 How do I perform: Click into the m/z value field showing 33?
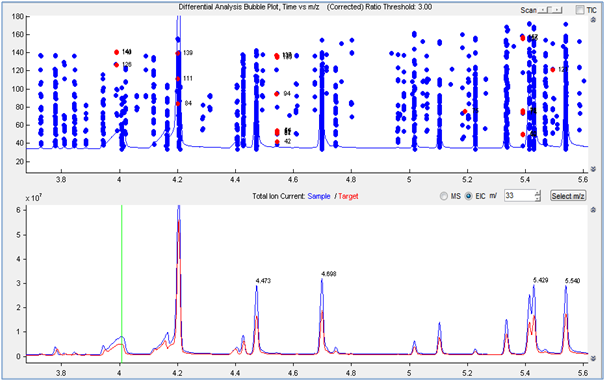click(x=520, y=196)
